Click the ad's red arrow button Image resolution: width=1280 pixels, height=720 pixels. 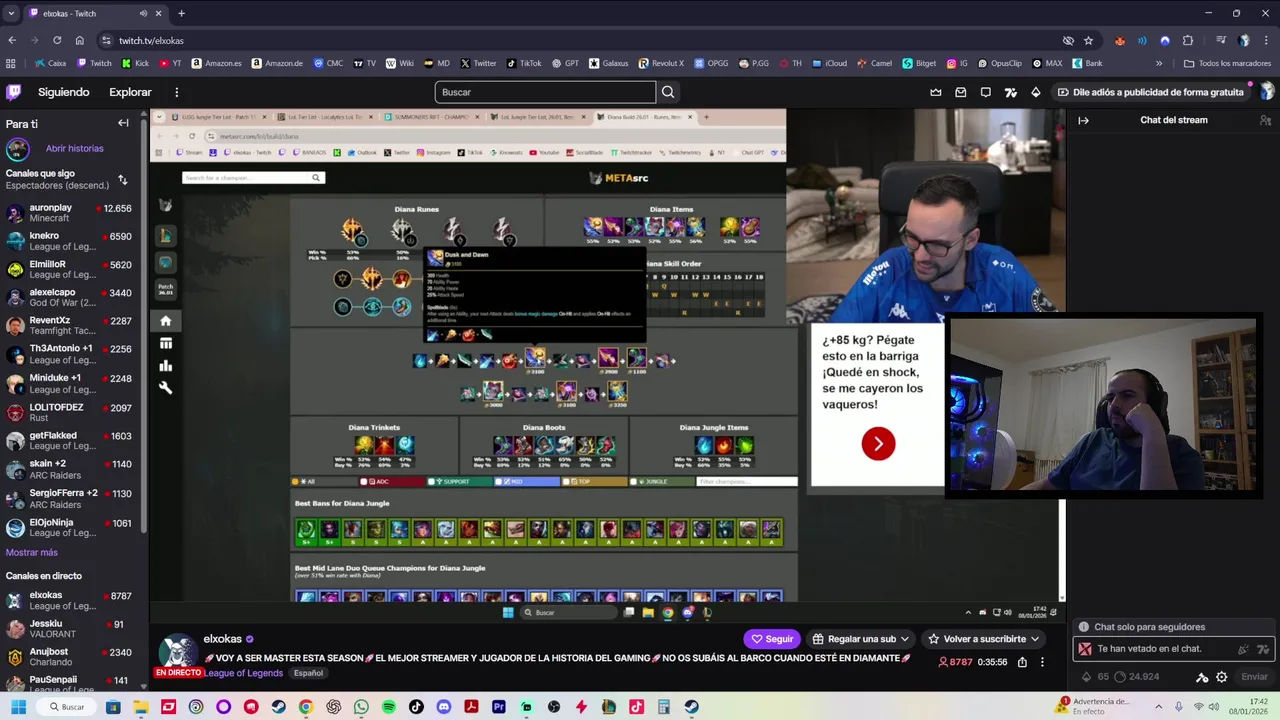(x=878, y=444)
